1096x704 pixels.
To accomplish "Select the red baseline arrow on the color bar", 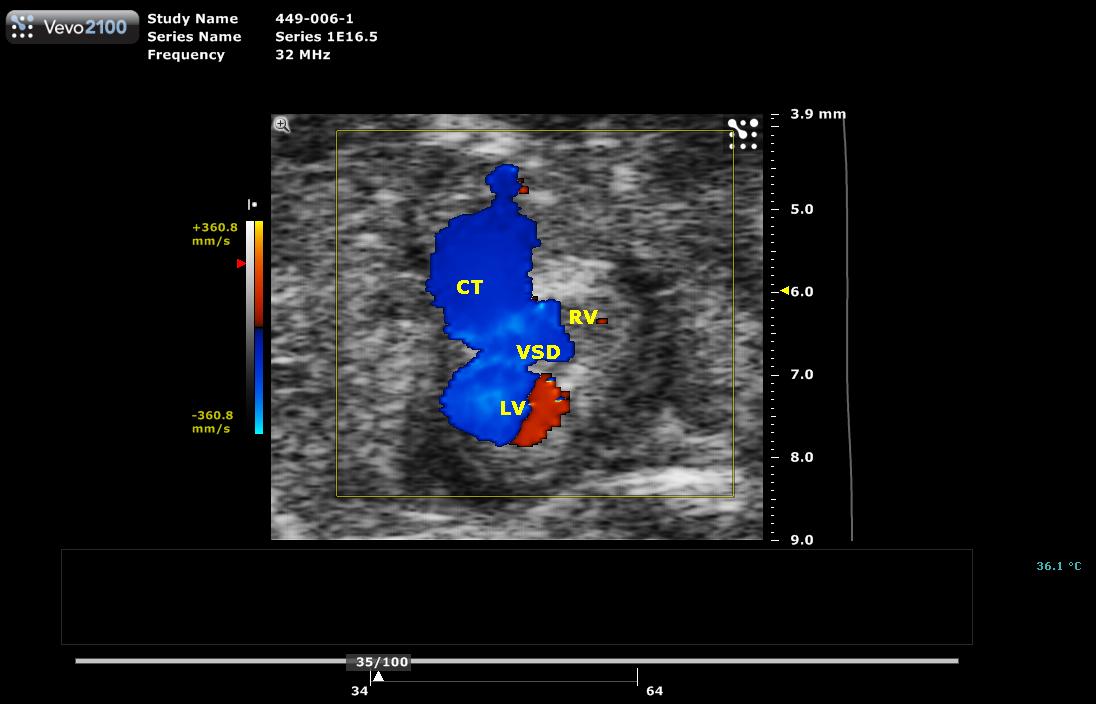I will 241,264.
